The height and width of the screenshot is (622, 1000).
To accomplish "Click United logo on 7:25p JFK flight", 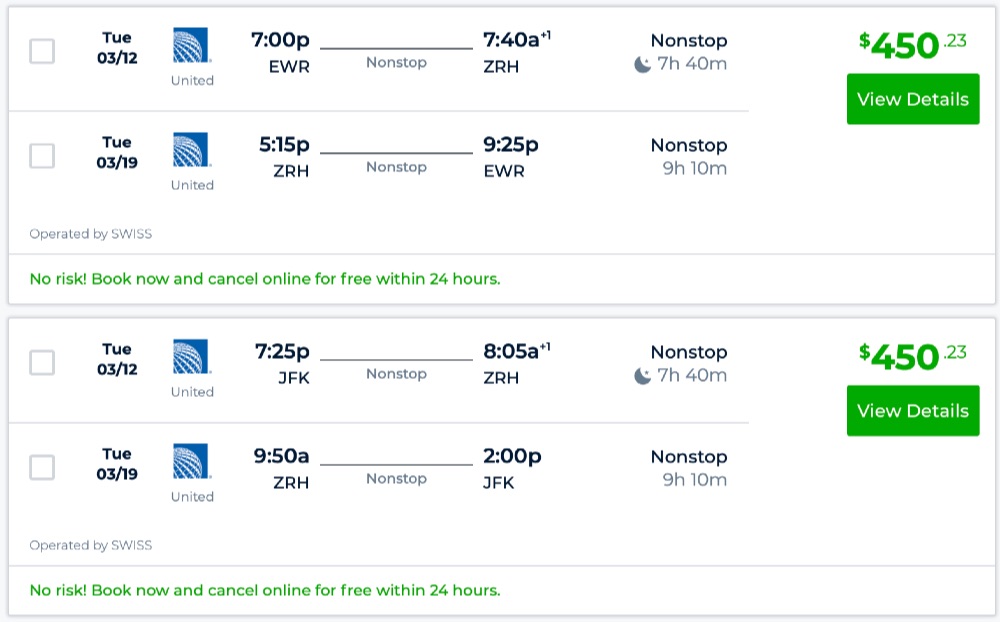I will click(x=191, y=357).
